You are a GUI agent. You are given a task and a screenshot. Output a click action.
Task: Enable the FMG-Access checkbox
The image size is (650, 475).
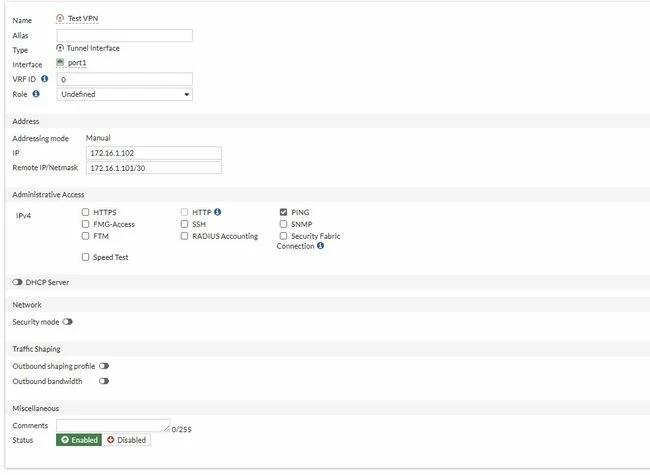[x=85, y=224]
